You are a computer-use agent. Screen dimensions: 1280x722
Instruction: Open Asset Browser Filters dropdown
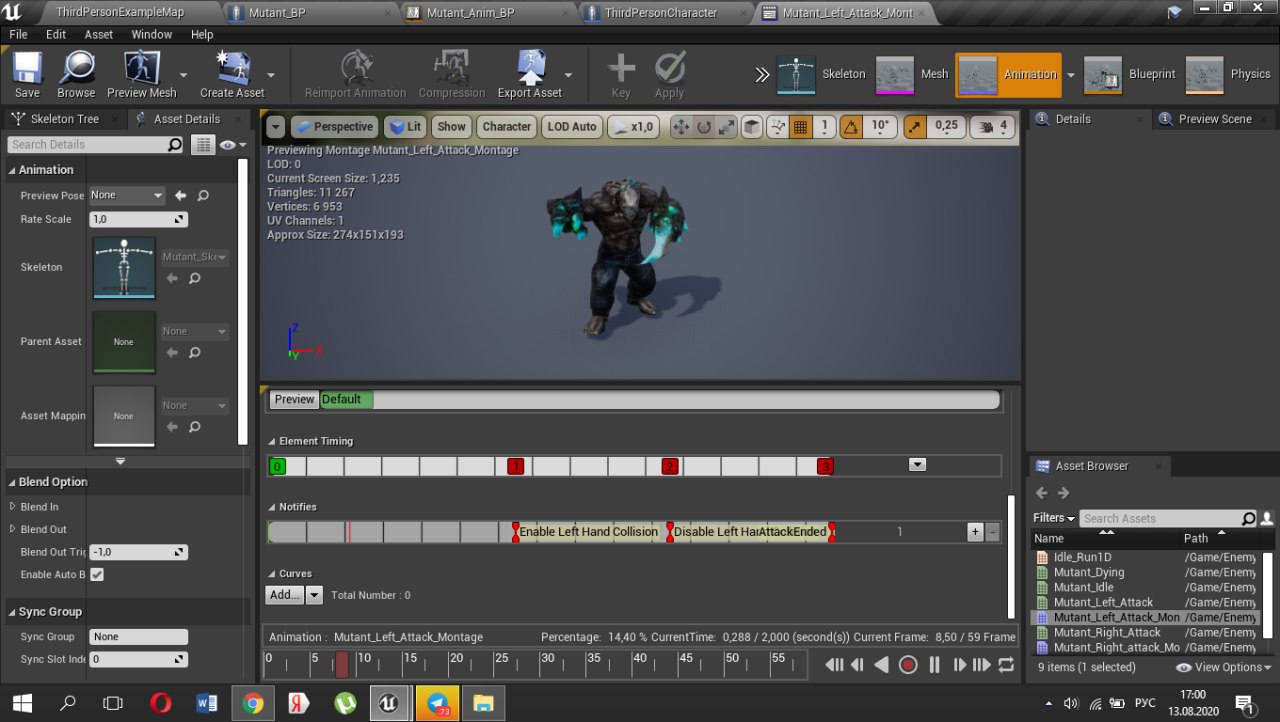pyautogui.click(x=1054, y=518)
